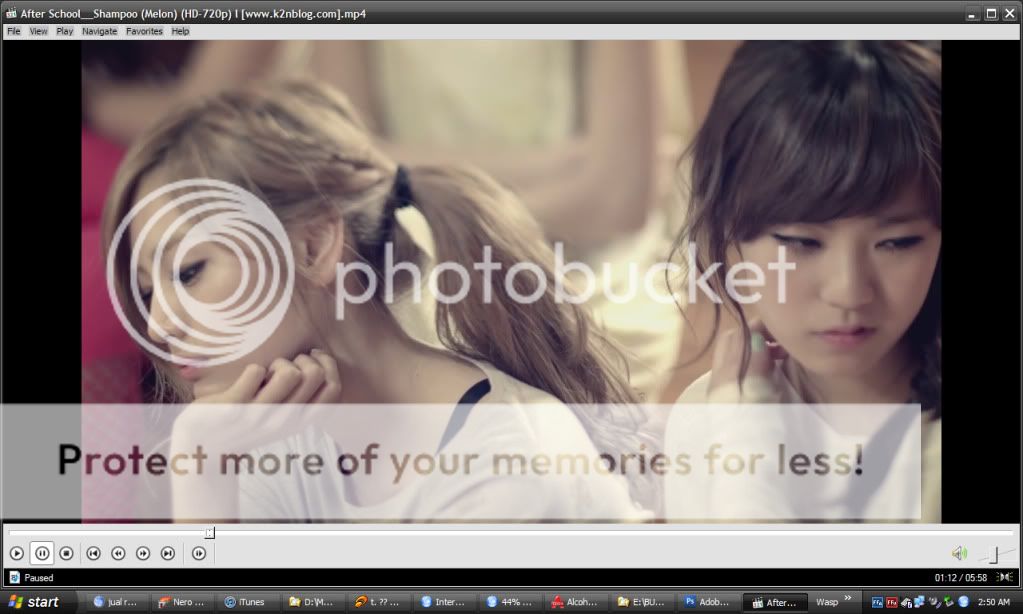Image resolution: width=1023 pixels, height=614 pixels.
Task: Click the status icon beside Paused
Action: pyautogui.click(x=14, y=577)
